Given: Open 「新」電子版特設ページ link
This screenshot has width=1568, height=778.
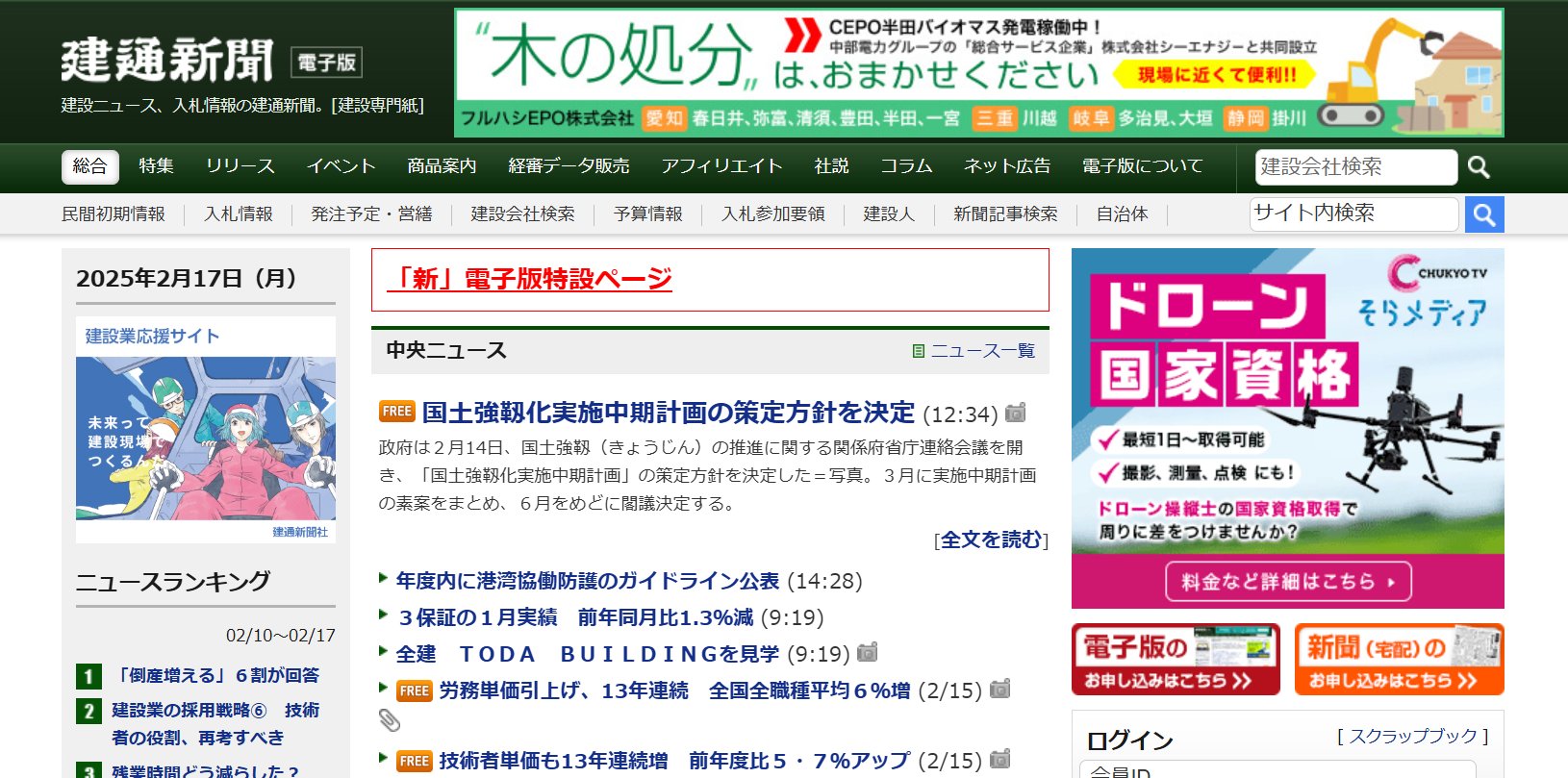Looking at the screenshot, I should point(529,279).
